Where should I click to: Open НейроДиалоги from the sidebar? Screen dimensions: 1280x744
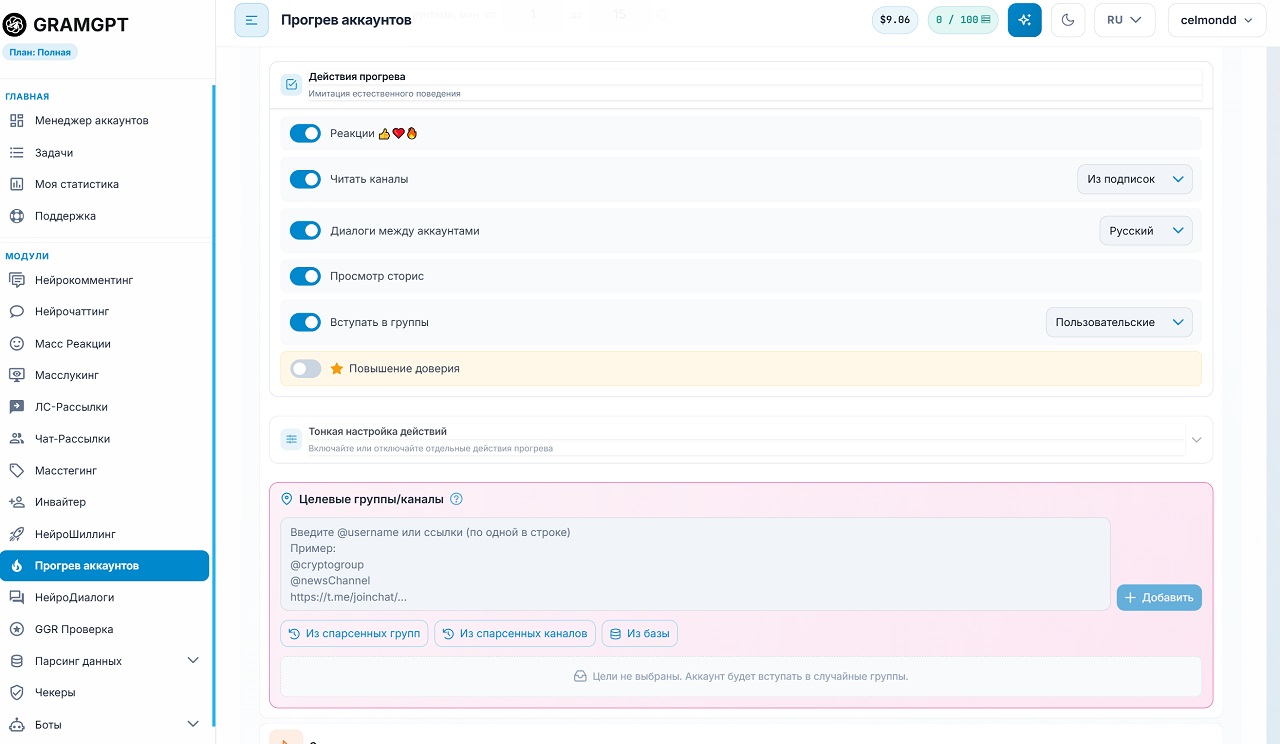click(105, 597)
